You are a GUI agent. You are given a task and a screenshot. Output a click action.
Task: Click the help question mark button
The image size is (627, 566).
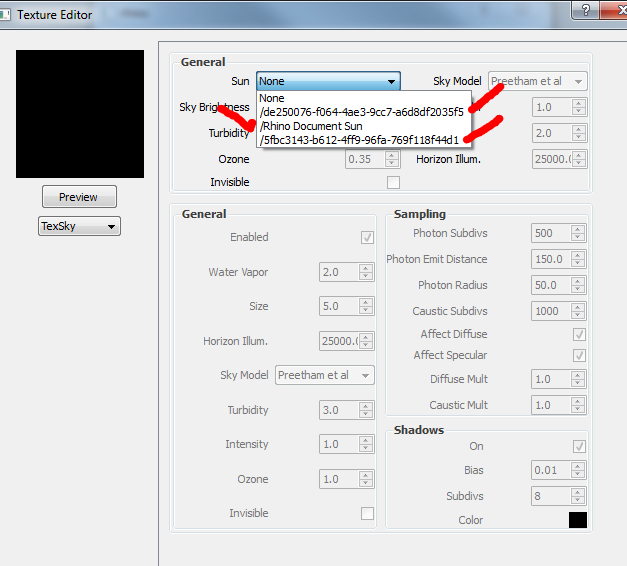585,10
